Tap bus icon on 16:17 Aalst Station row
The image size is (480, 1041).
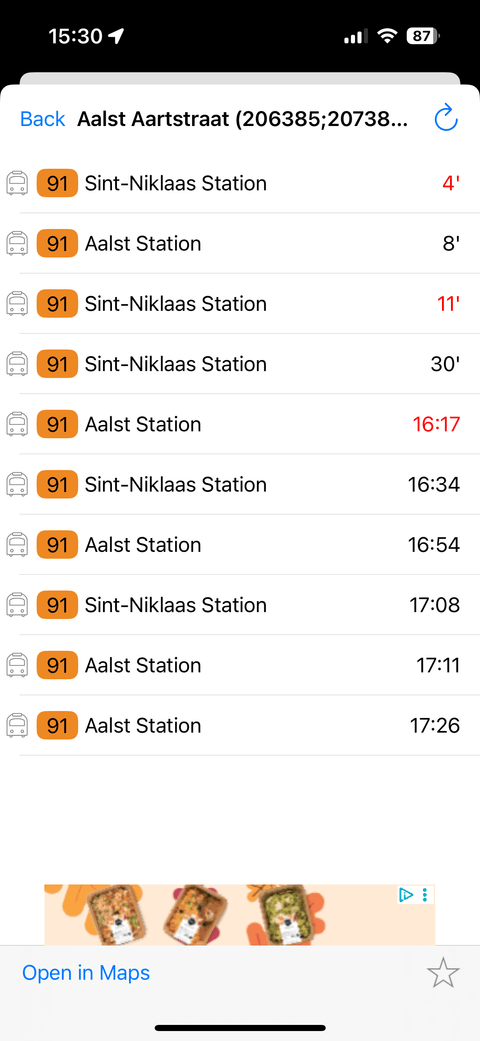[x=17, y=424]
